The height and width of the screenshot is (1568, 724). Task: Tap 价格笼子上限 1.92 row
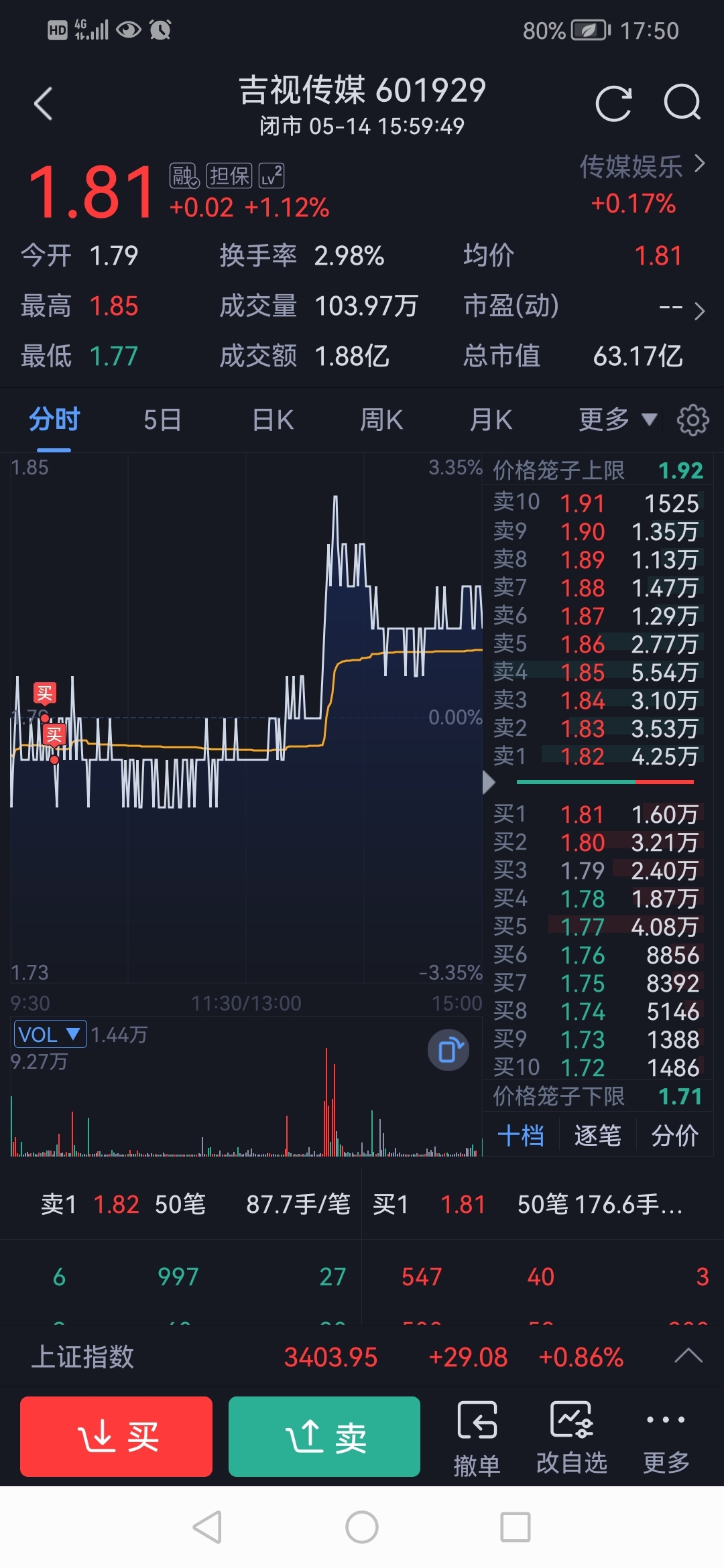(x=598, y=470)
